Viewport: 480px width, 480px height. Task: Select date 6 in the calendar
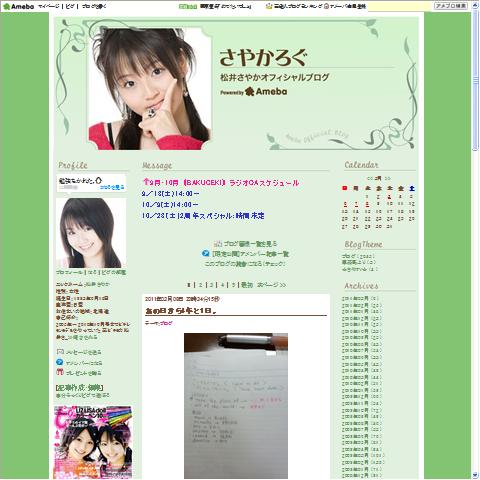(x=345, y=204)
